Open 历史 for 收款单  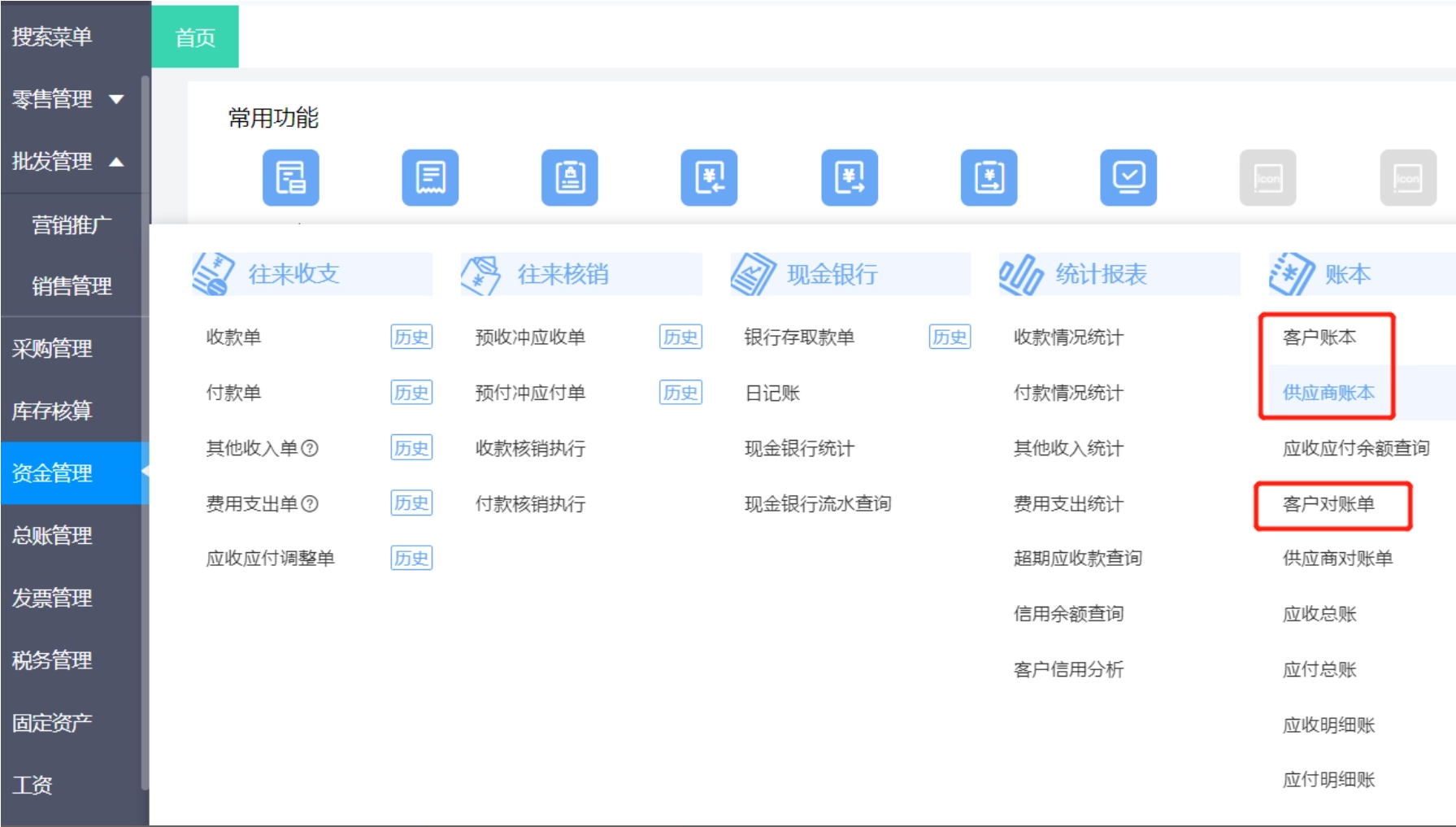click(x=411, y=337)
